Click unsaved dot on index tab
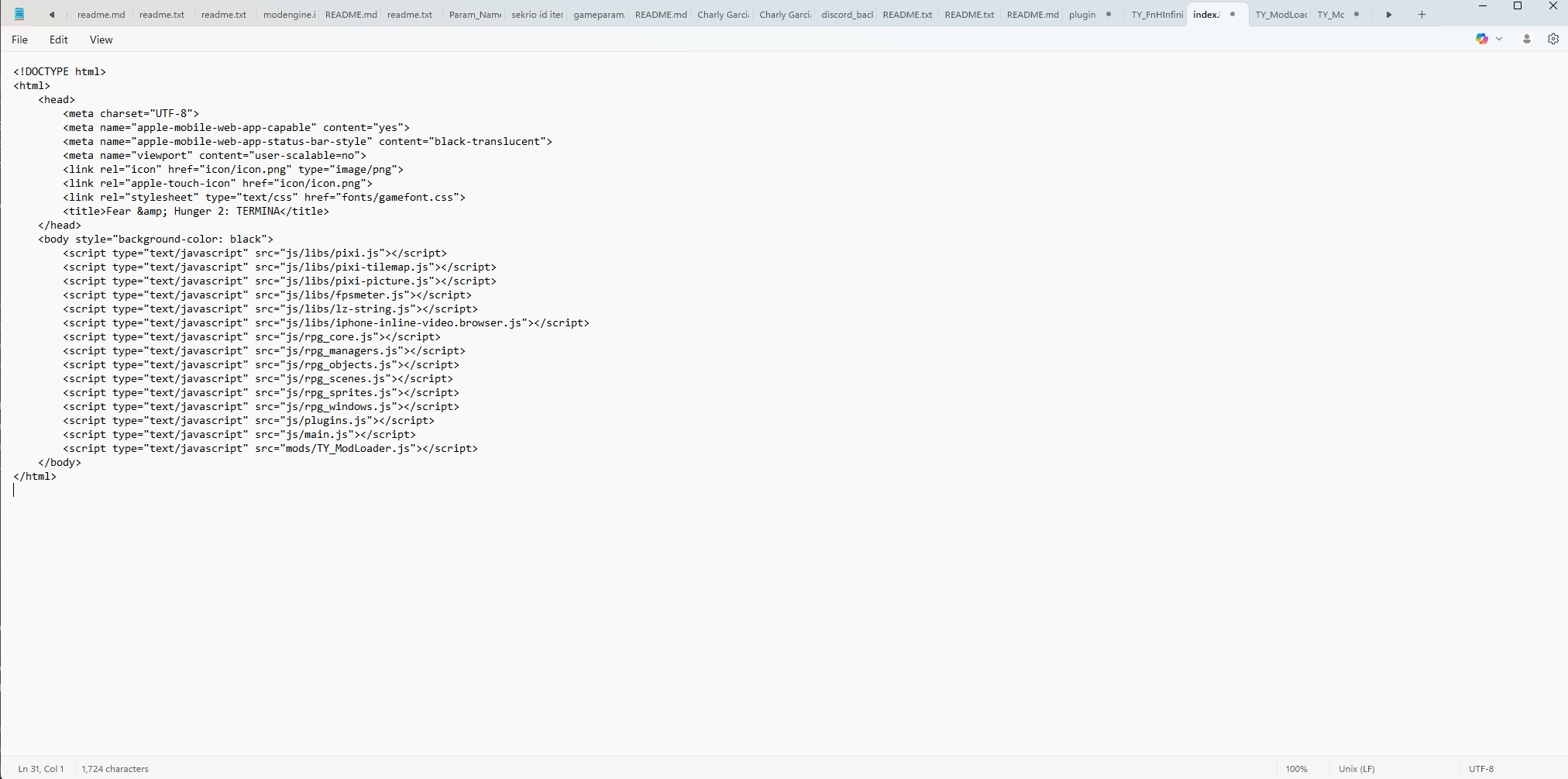Image resolution: width=1568 pixels, height=779 pixels. pos(1233,14)
